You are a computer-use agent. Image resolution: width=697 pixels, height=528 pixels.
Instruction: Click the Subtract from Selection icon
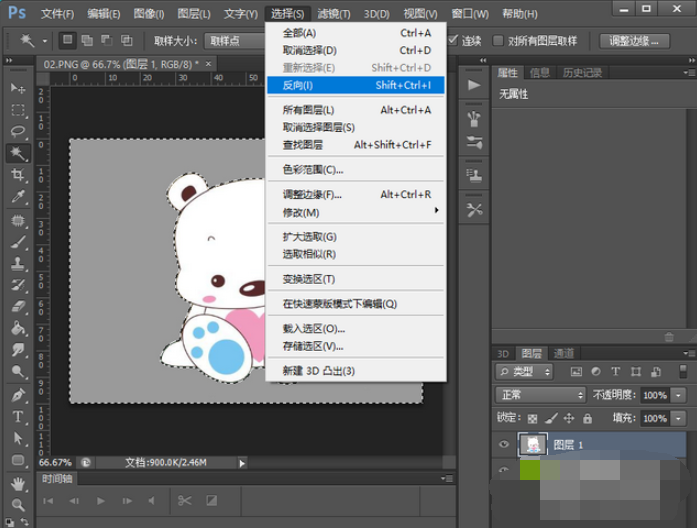click(107, 40)
